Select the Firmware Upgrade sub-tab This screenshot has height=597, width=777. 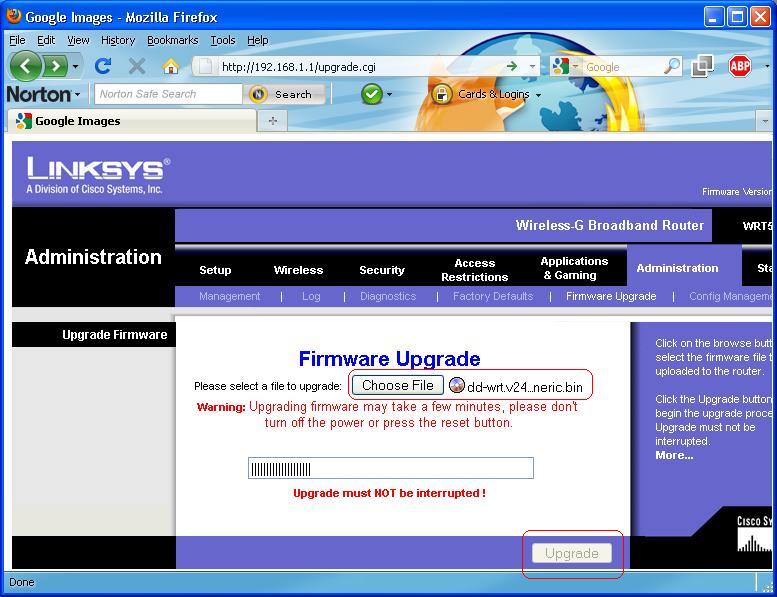tap(611, 296)
